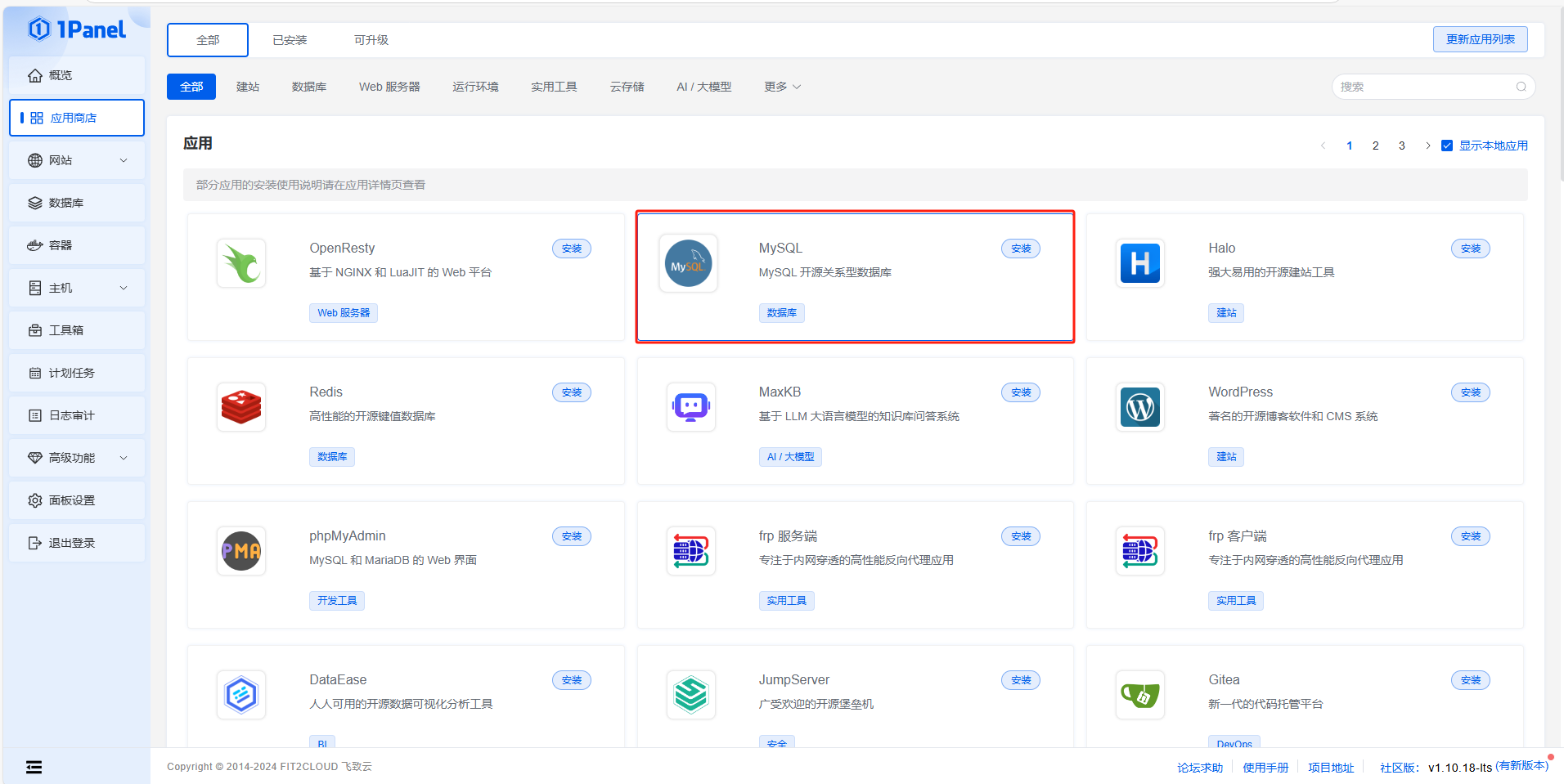Filter apps by top 数据库 category
The image size is (1564, 784).
click(309, 87)
